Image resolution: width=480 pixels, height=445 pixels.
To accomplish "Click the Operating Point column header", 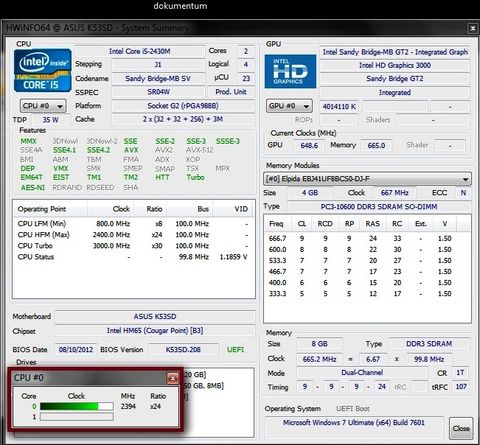I will [x=50, y=209].
